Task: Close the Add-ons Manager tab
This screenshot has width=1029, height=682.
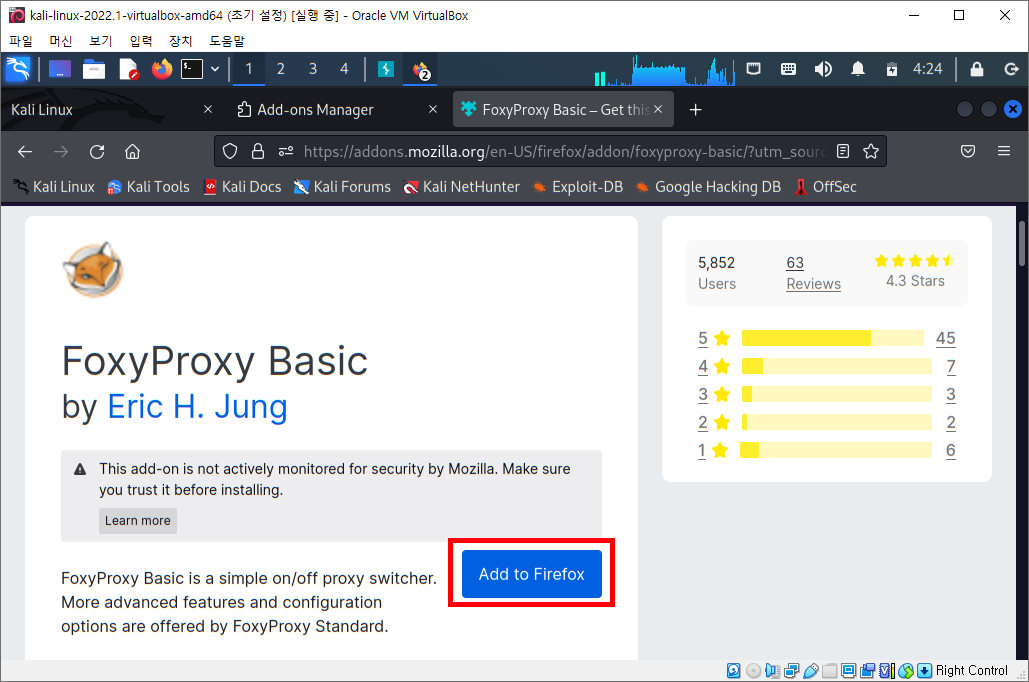Action: pos(432,109)
